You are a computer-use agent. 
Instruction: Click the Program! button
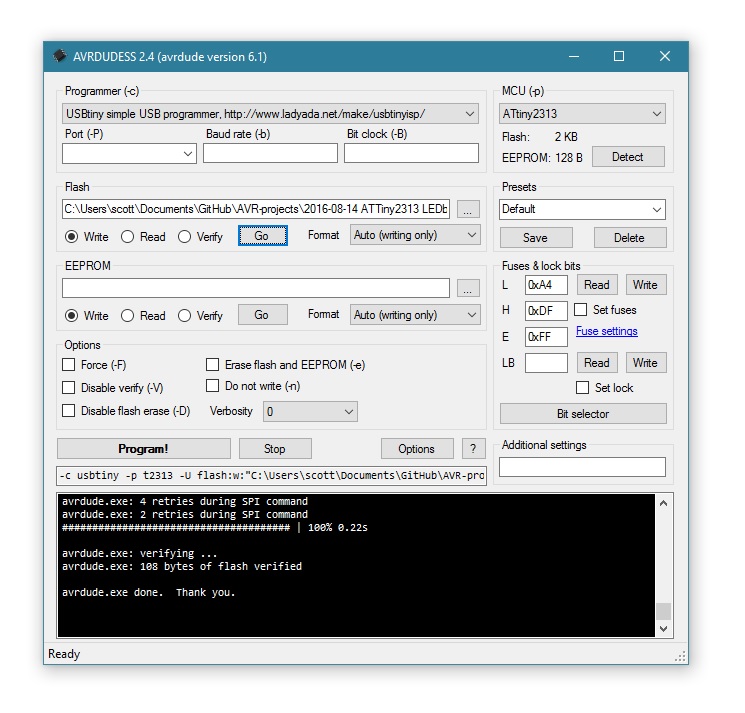143,448
